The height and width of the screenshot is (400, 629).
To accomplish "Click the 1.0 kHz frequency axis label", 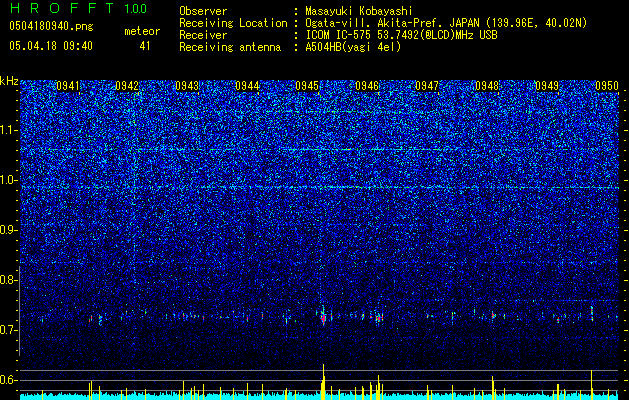I will pos(9,180).
